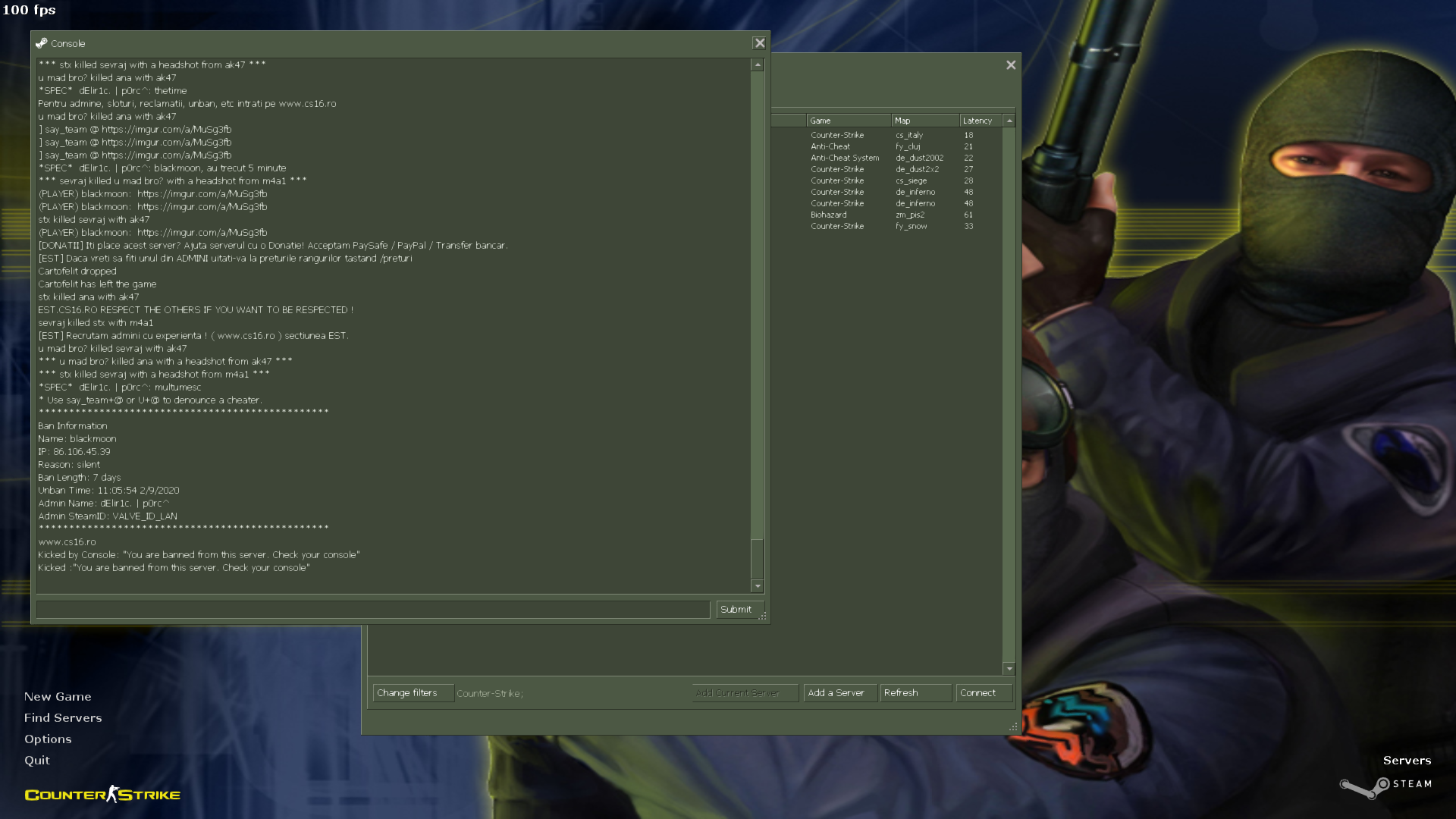1456x819 pixels.
Task: Click the 100 fps counter
Action: coord(29,10)
